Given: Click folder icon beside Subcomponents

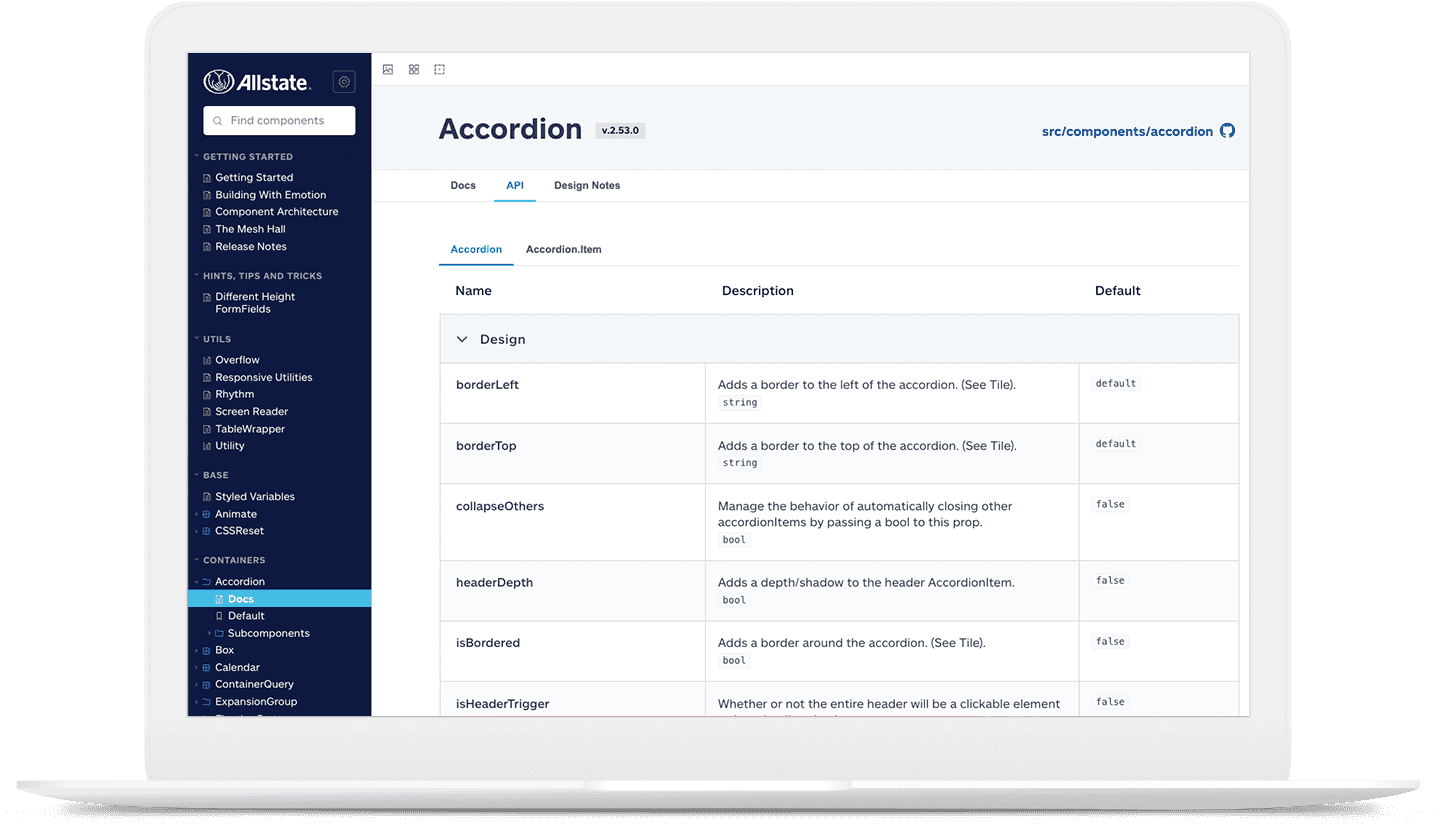Looking at the screenshot, I should point(219,633).
